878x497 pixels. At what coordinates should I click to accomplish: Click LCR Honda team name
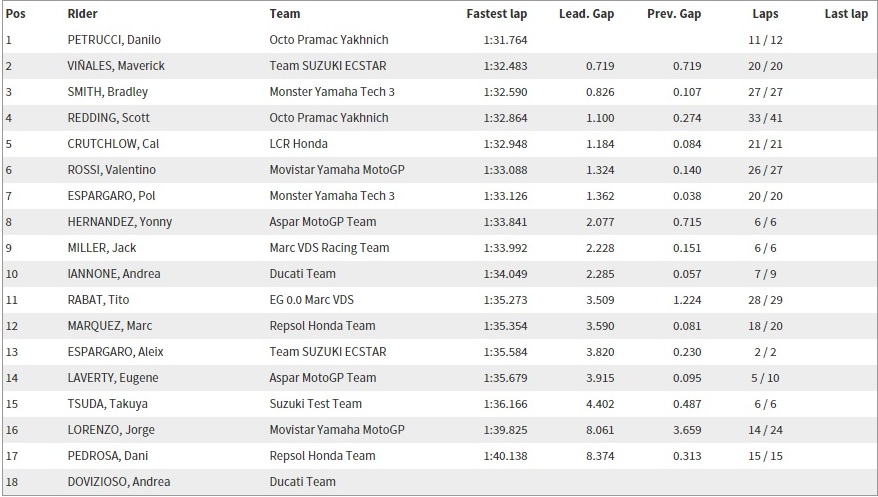[x=298, y=144]
